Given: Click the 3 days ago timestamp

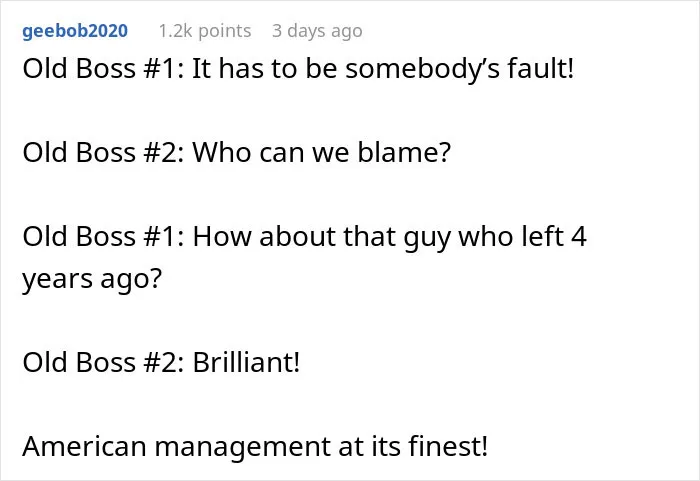Looking at the screenshot, I should point(317,31).
